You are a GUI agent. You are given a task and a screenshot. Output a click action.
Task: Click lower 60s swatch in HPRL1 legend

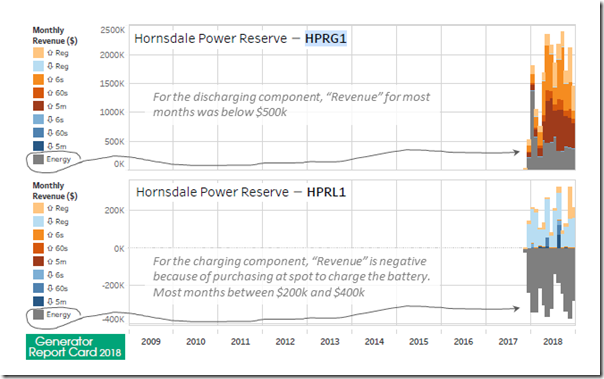click(39, 288)
